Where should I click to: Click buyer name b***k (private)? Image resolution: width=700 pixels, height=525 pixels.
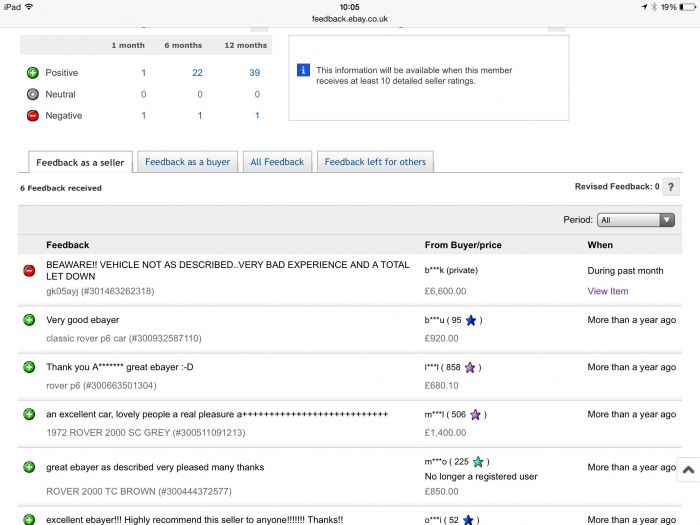pos(451,270)
